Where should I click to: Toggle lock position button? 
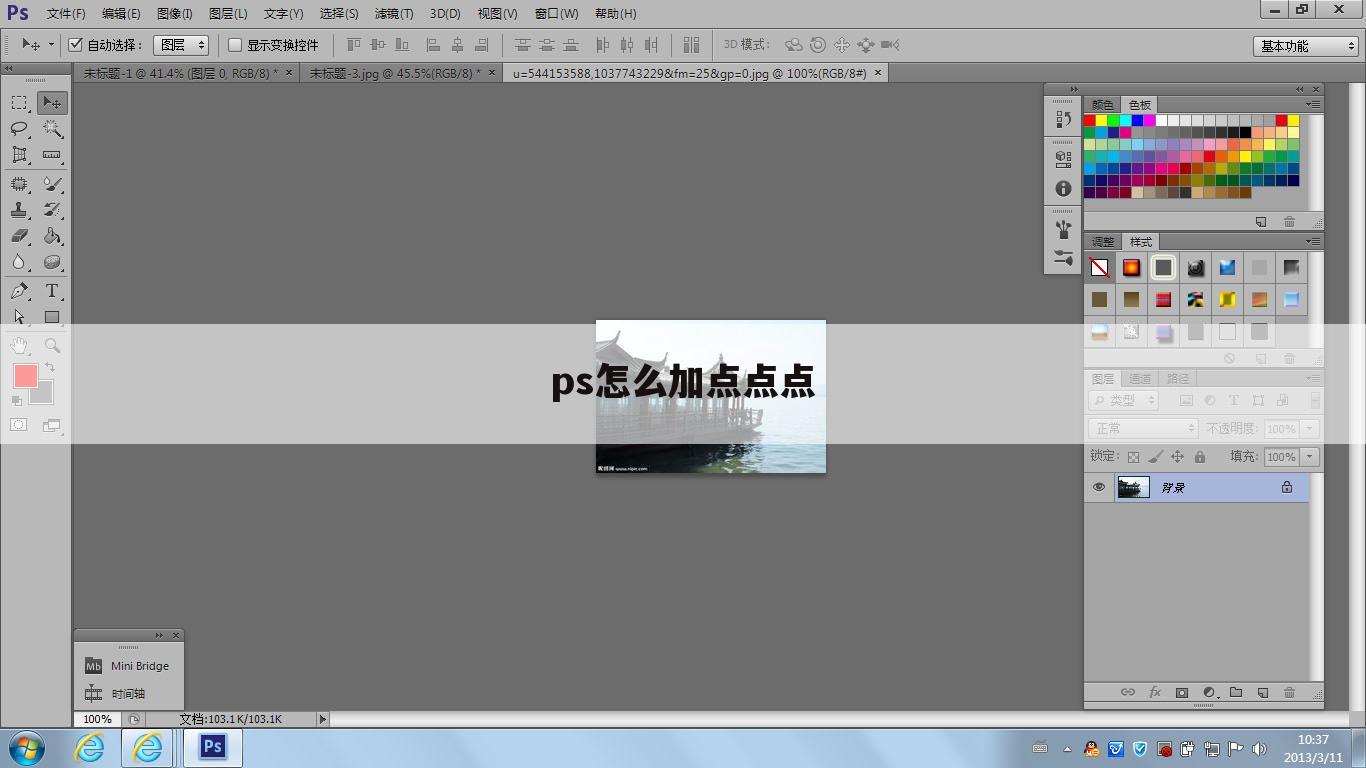(x=1177, y=457)
